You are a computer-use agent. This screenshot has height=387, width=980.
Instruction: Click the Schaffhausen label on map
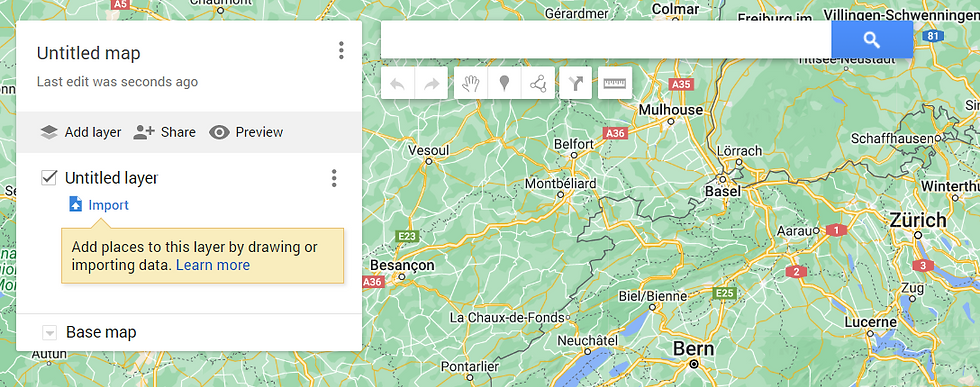(892, 138)
